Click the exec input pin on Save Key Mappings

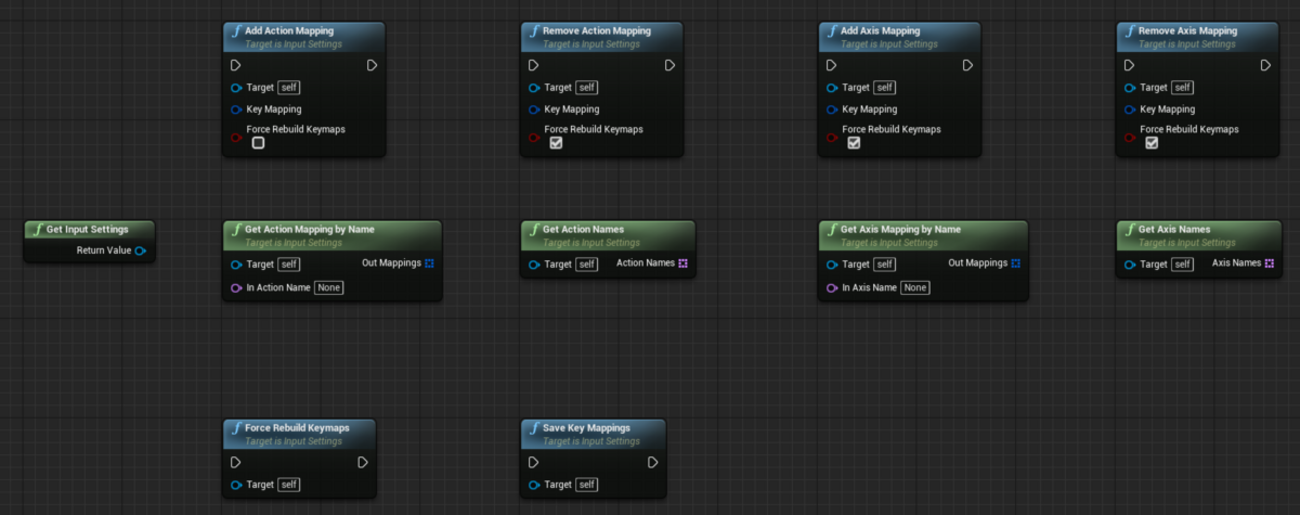tap(534, 462)
